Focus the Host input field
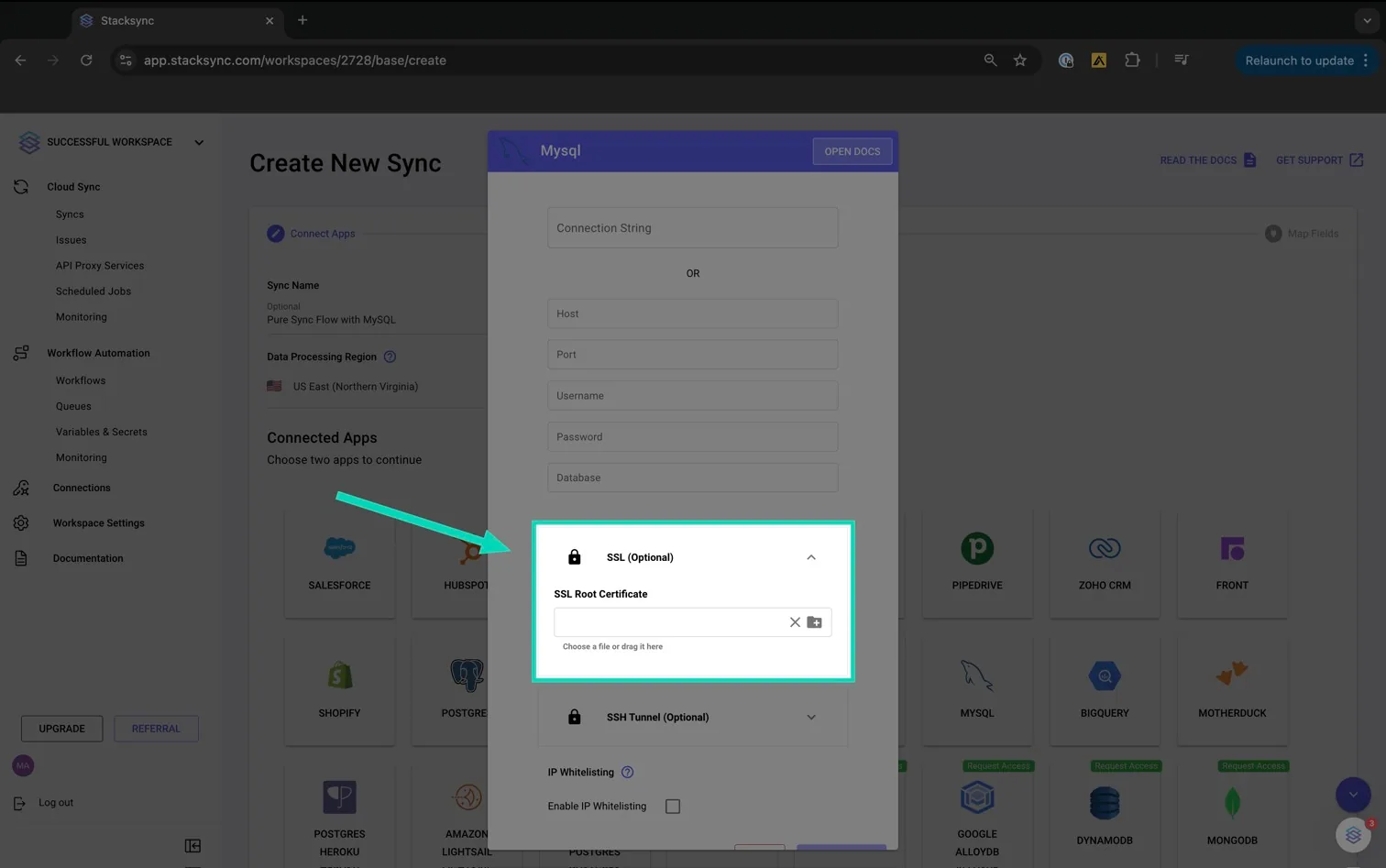This screenshot has width=1386, height=868. 693,313
